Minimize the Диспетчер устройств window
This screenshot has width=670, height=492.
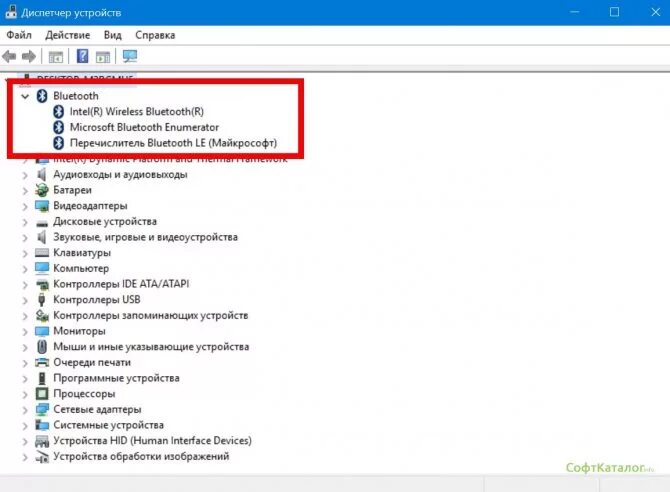(x=575, y=12)
